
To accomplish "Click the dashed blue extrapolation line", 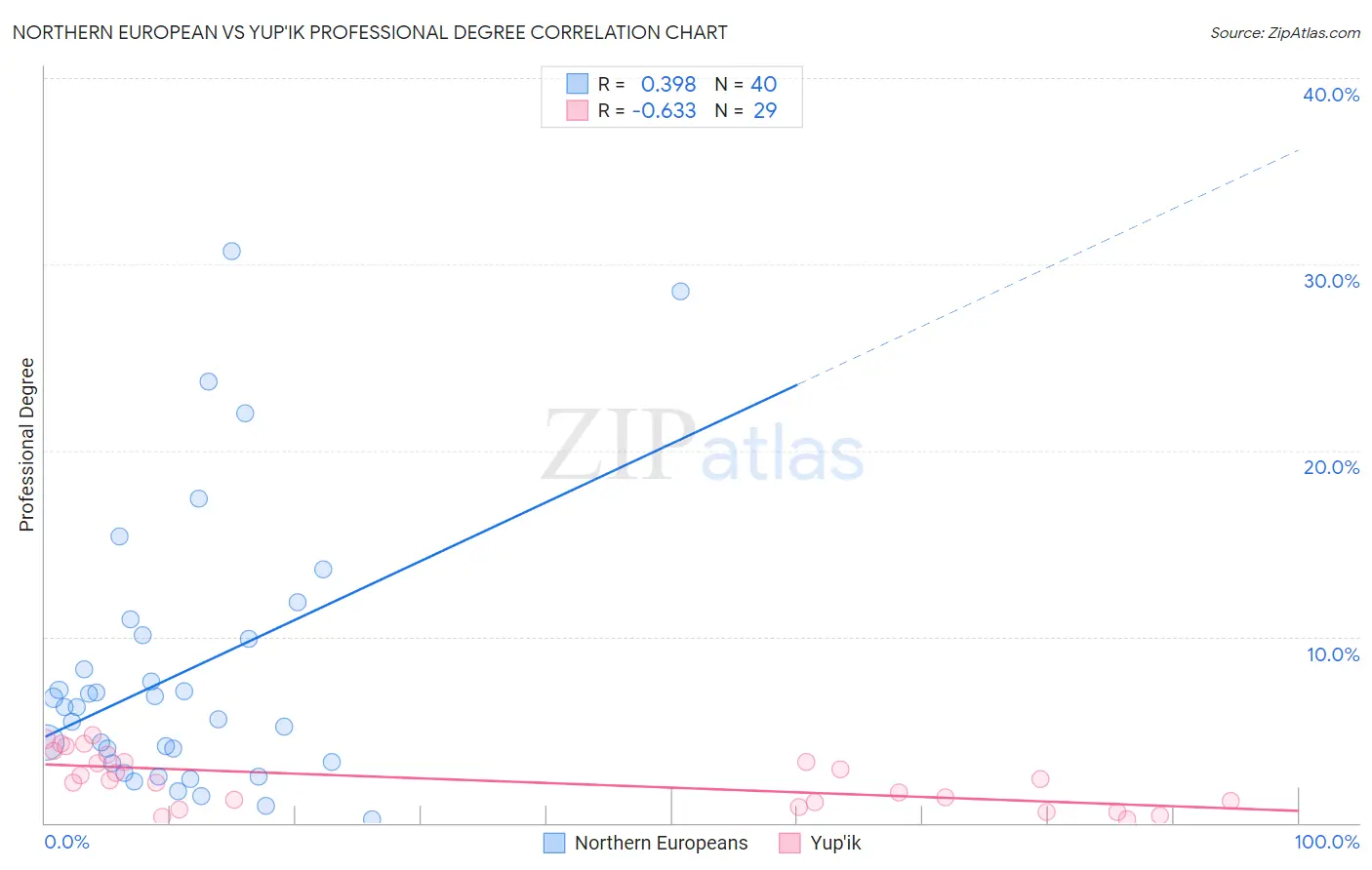I will click(1048, 267).
